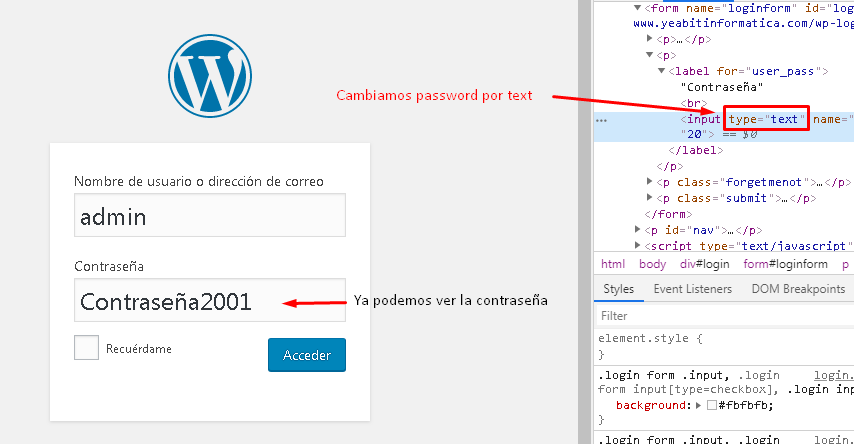Open the three-dot menu beside the input line
The width and height of the screenshot is (854, 444).
(602, 120)
